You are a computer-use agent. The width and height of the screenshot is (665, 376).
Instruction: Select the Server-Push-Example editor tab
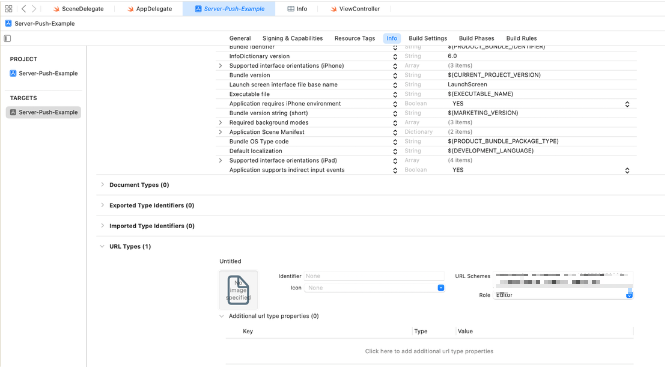(229, 8)
